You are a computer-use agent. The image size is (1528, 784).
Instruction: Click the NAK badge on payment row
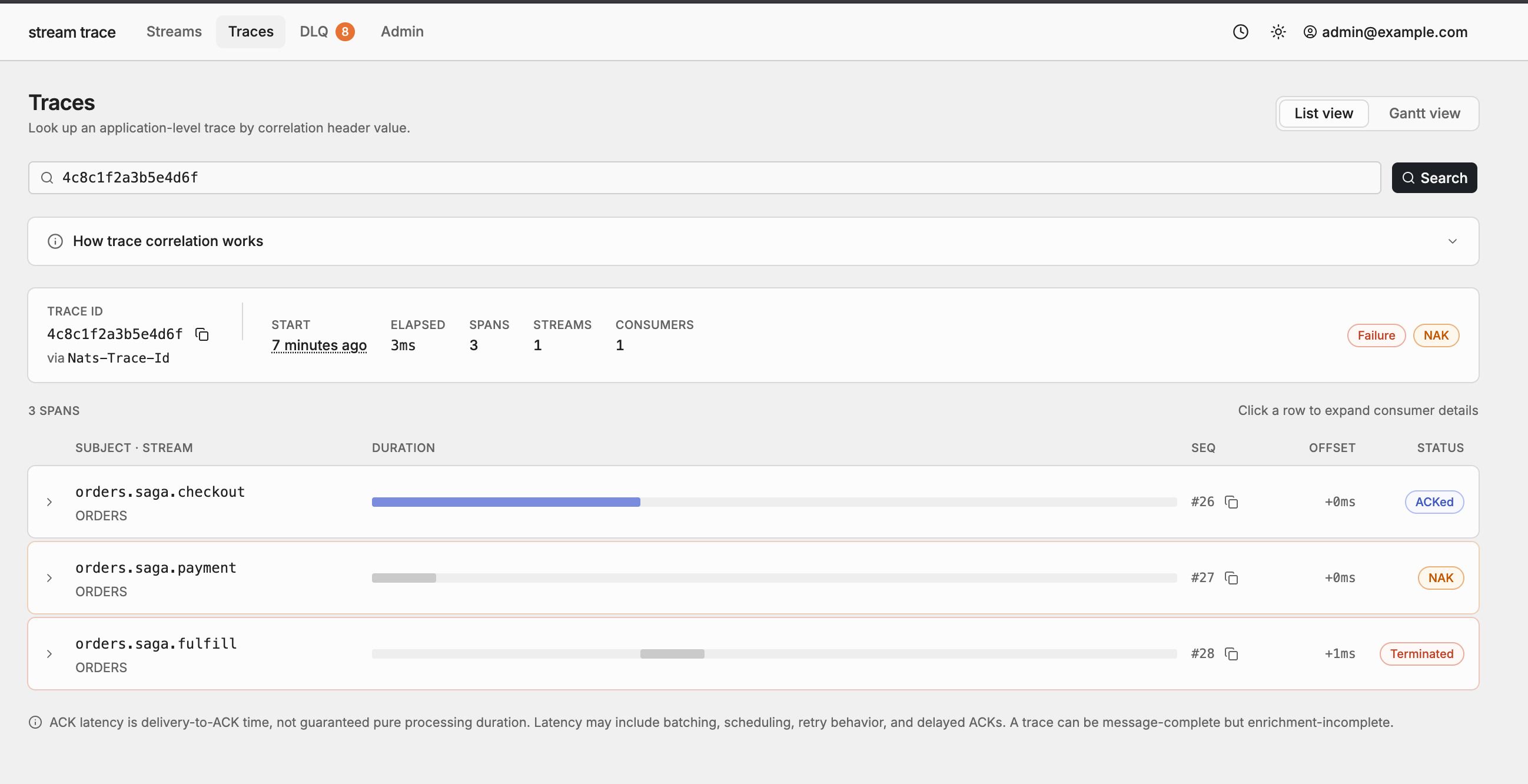(1441, 578)
